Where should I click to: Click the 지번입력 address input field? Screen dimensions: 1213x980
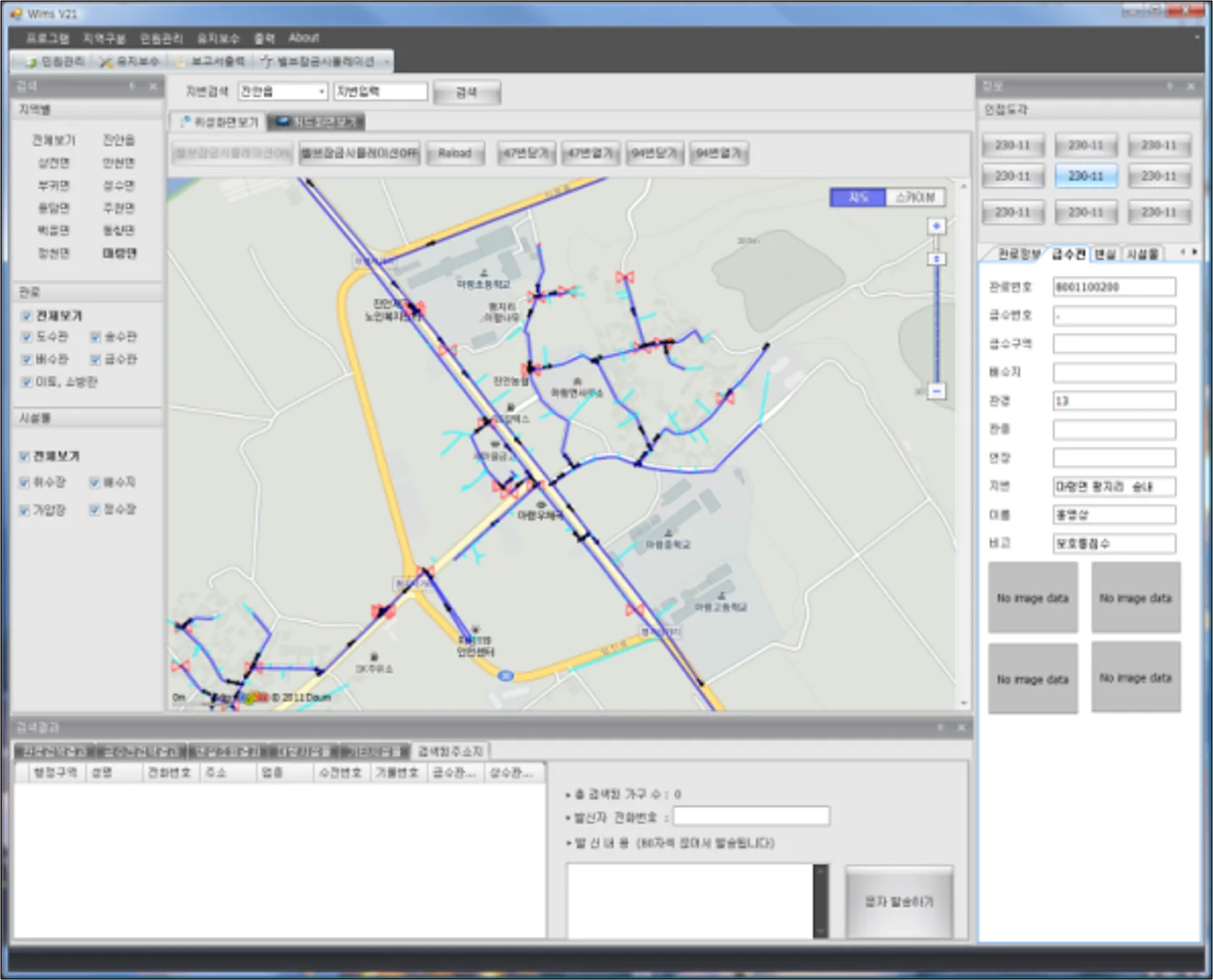[x=381, y=92]
